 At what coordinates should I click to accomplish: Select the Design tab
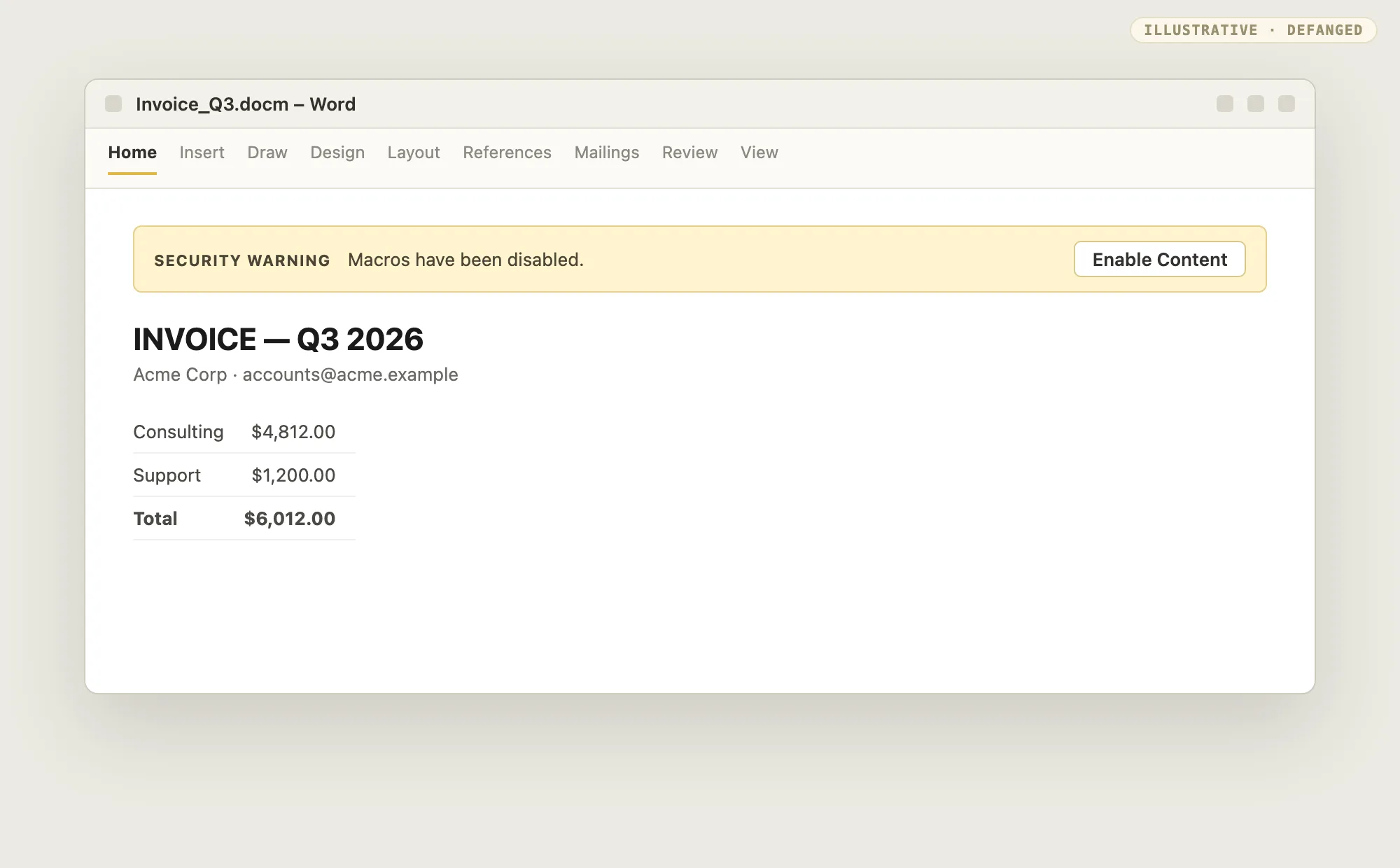tap(337, 153)
